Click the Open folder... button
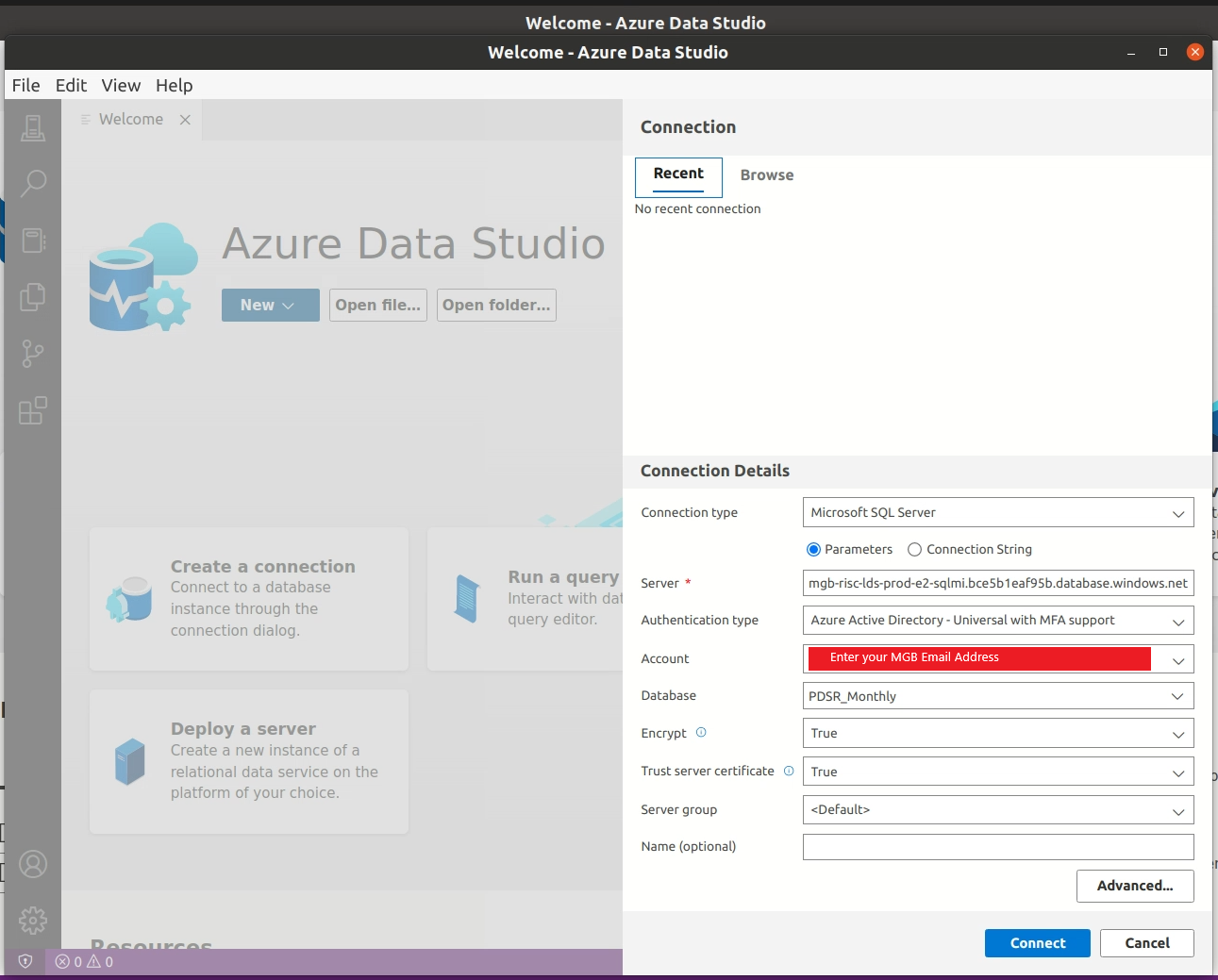The height and width of the screenshot is (980, 1218). coord(496,305)
